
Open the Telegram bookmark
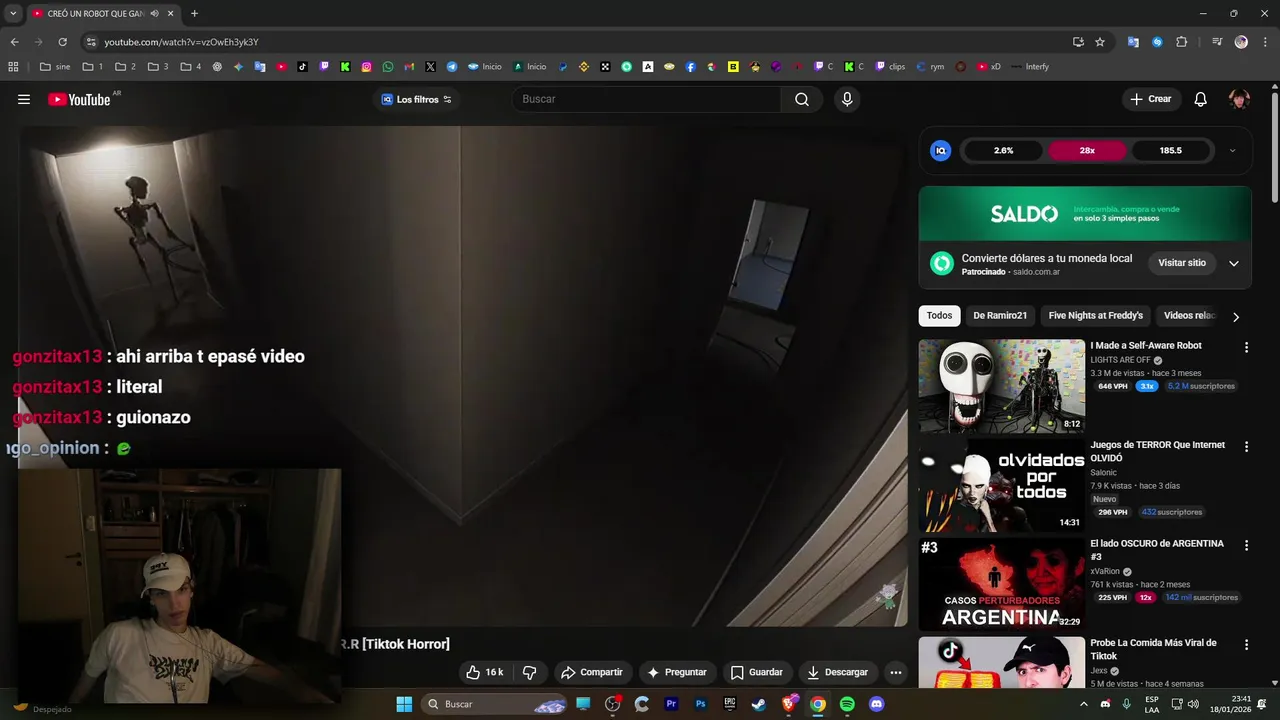452,67
